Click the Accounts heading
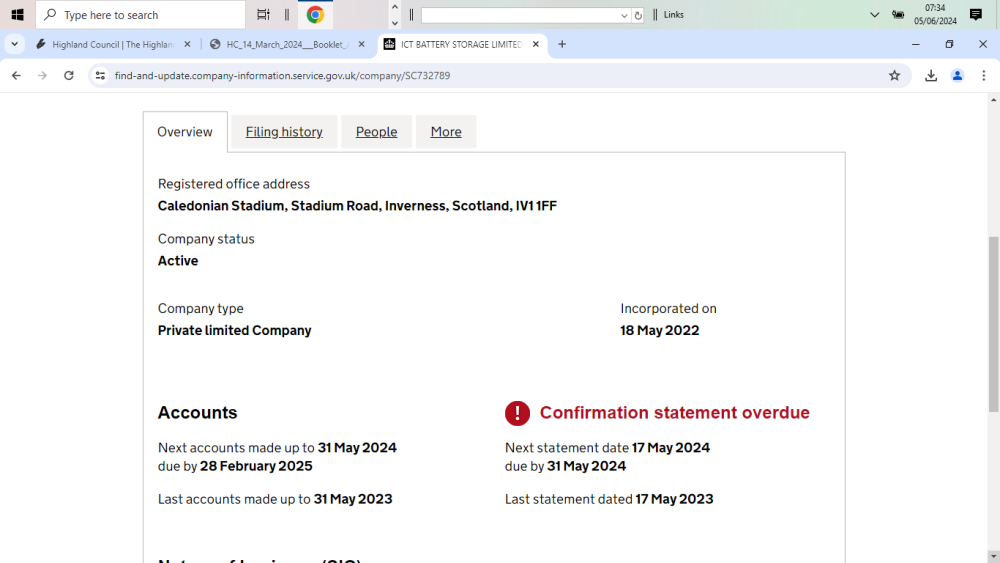The height and width of the screenshot is (563, 1000). 198,413
